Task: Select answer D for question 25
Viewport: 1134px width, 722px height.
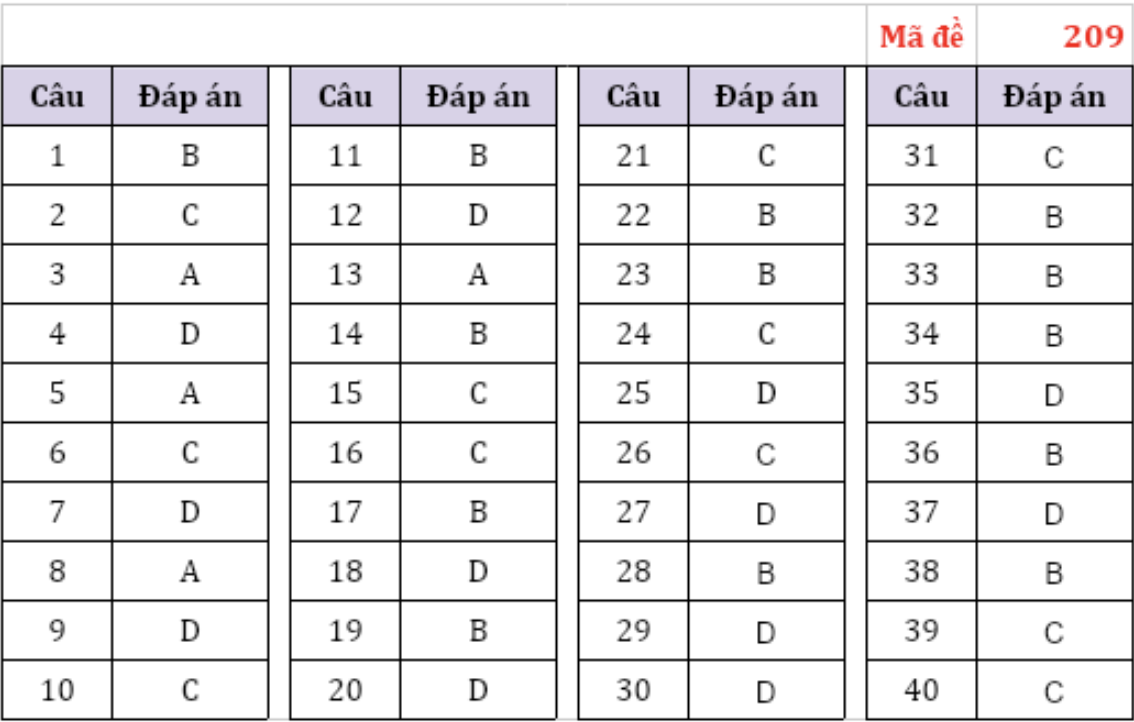Action: click(766, 394)
